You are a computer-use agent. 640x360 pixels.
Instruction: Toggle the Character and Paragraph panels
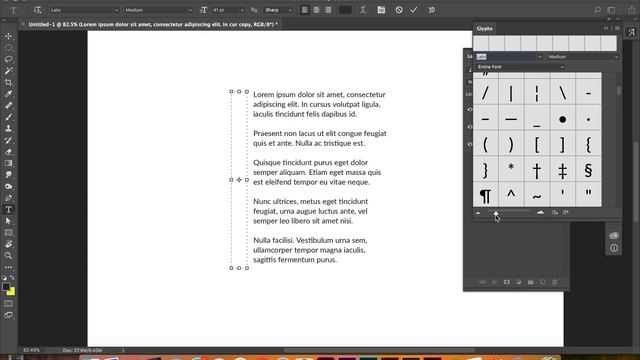click(381, 10)
